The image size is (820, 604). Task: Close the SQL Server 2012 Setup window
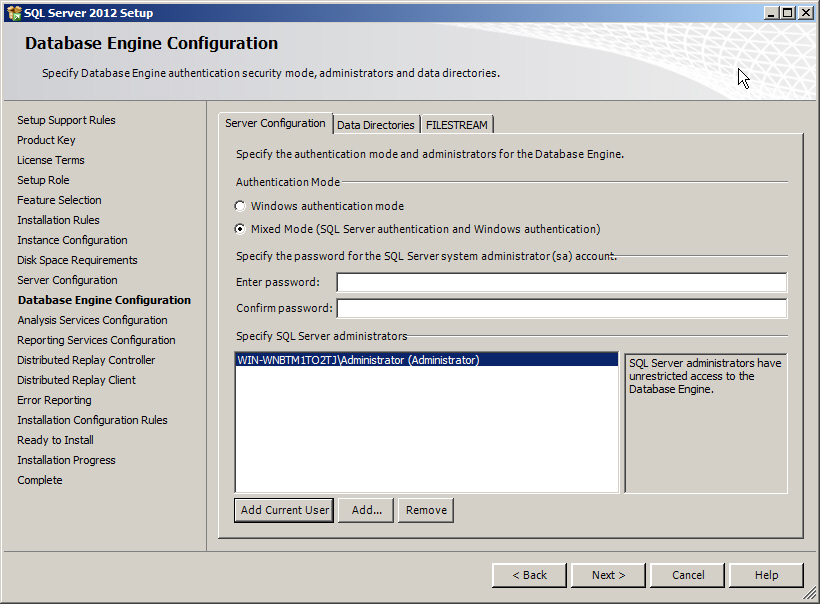tap(806, 13)
